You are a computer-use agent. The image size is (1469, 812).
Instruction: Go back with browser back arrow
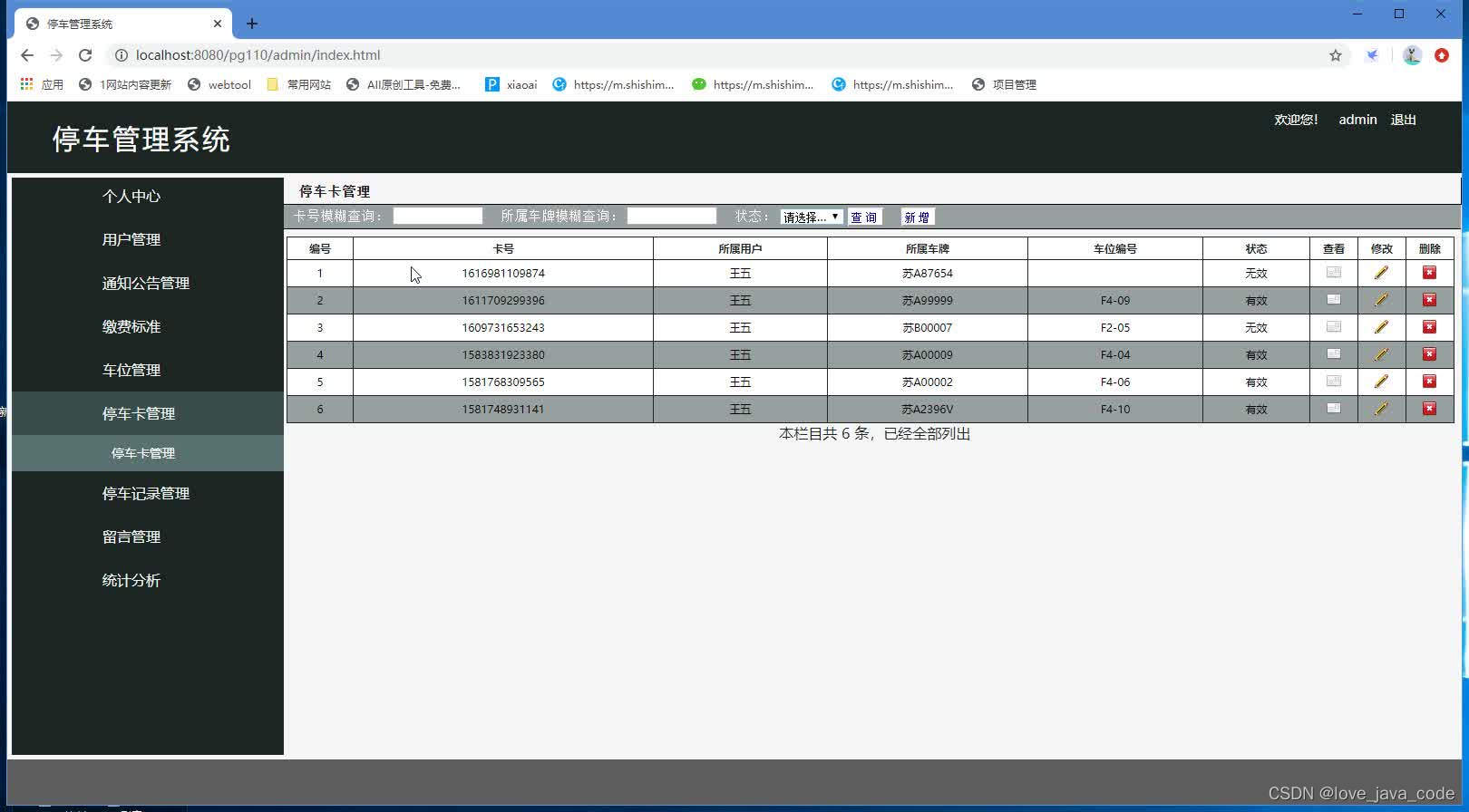point(27,55)
